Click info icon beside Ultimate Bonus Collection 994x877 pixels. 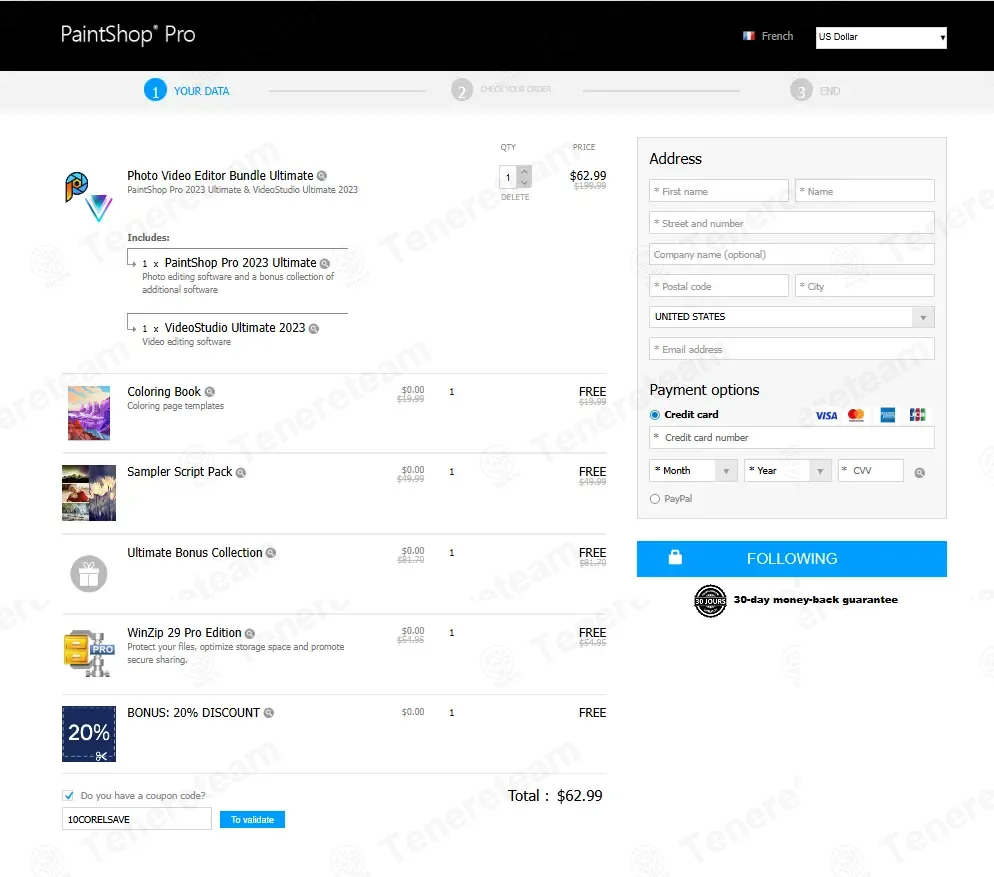pyautogui.click(x=271, y=553)
